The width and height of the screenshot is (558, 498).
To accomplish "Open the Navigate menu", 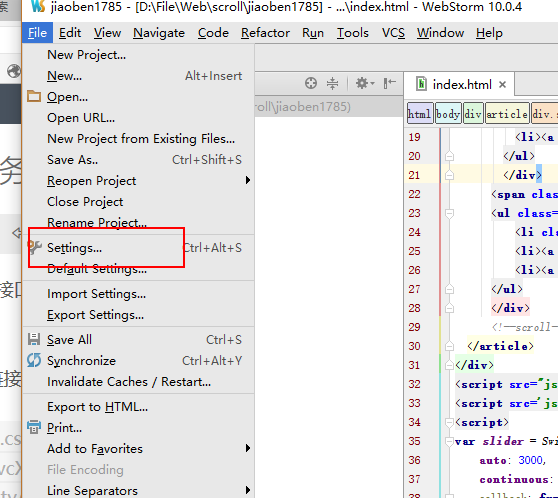I will pyautogui.click(x=159, y=33).
